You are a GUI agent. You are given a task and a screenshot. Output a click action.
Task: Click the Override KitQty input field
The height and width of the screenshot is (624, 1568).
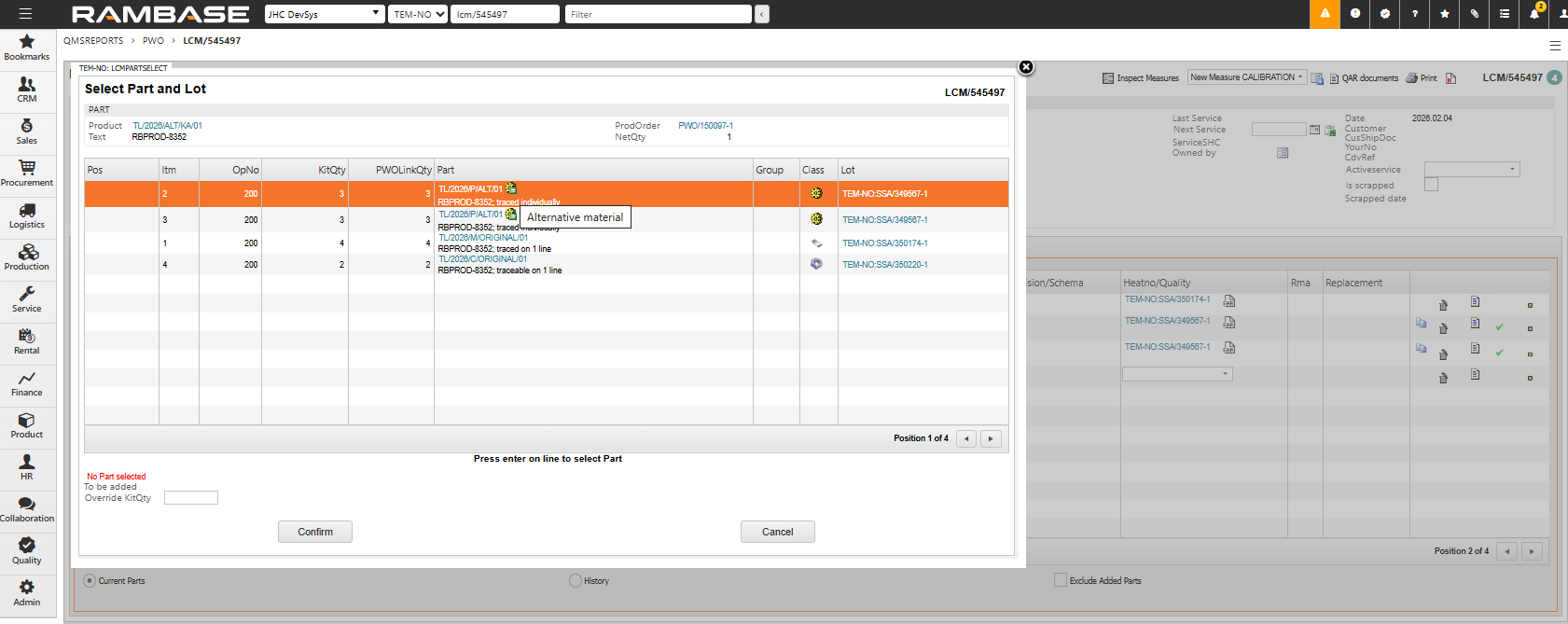coord(191,498)
